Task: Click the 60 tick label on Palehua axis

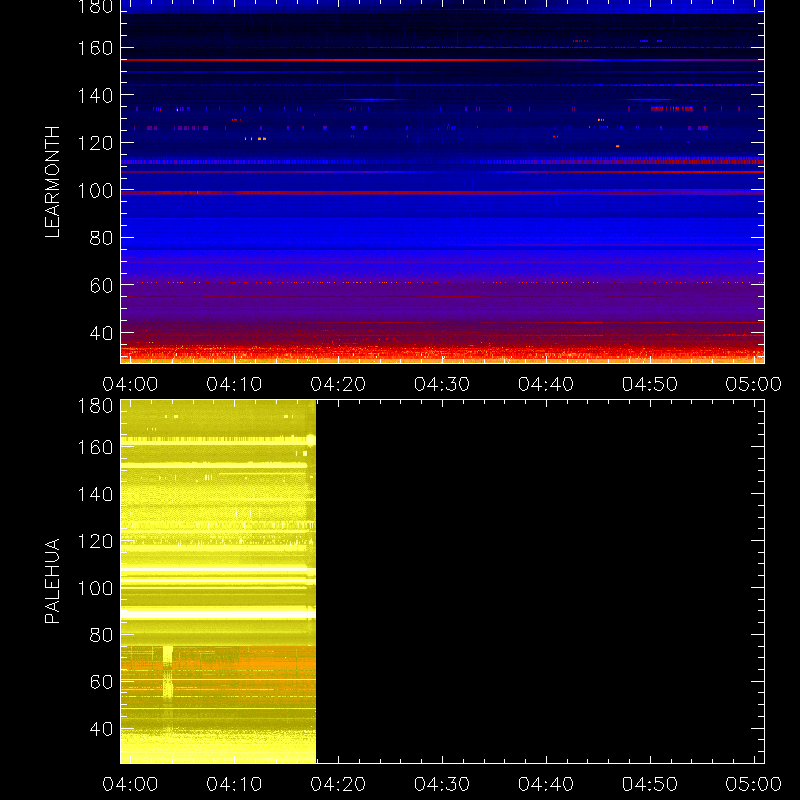Action: (x=101, y=682)
